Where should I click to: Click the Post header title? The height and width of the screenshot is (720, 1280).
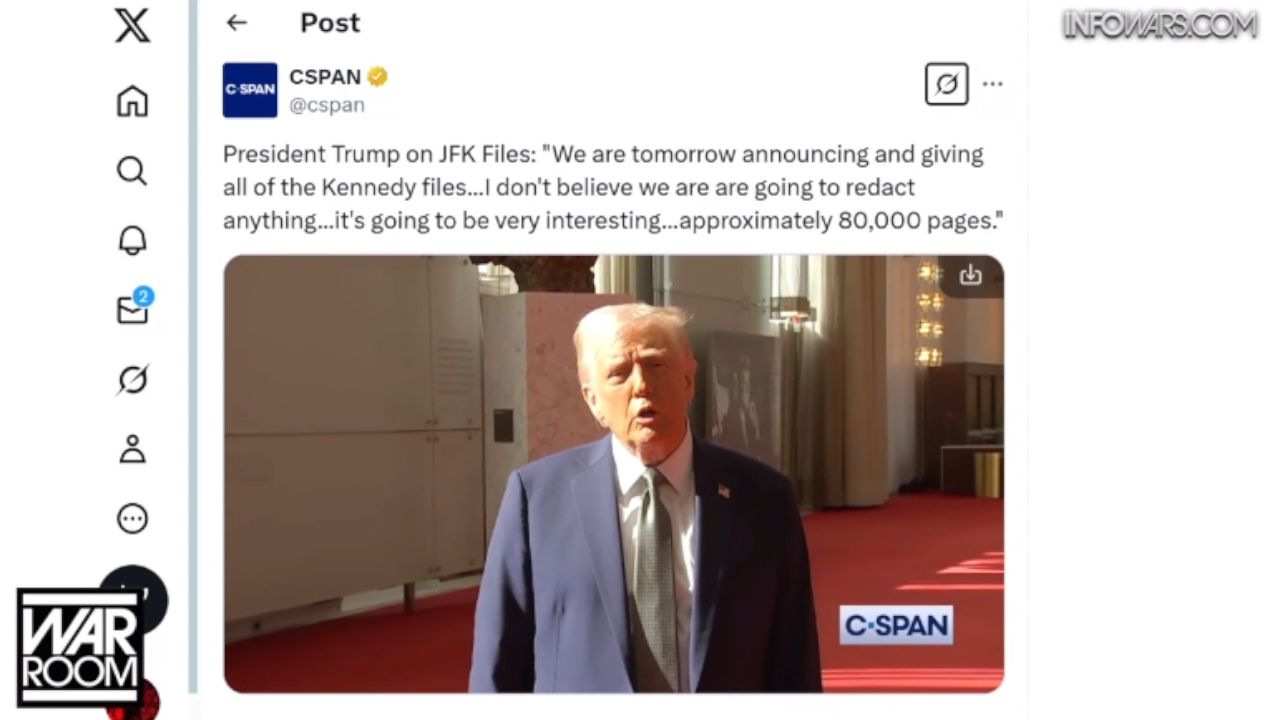point(330,23)
